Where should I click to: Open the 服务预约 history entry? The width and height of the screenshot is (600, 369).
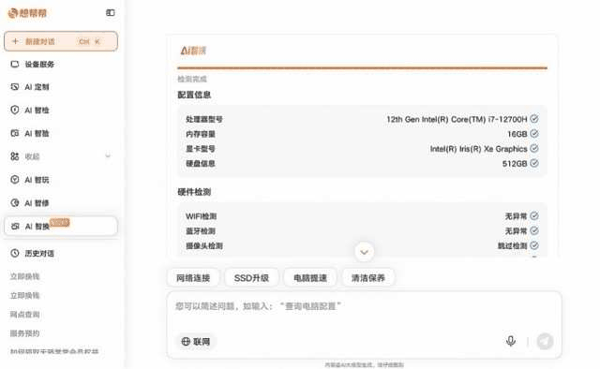coord(25,333)
